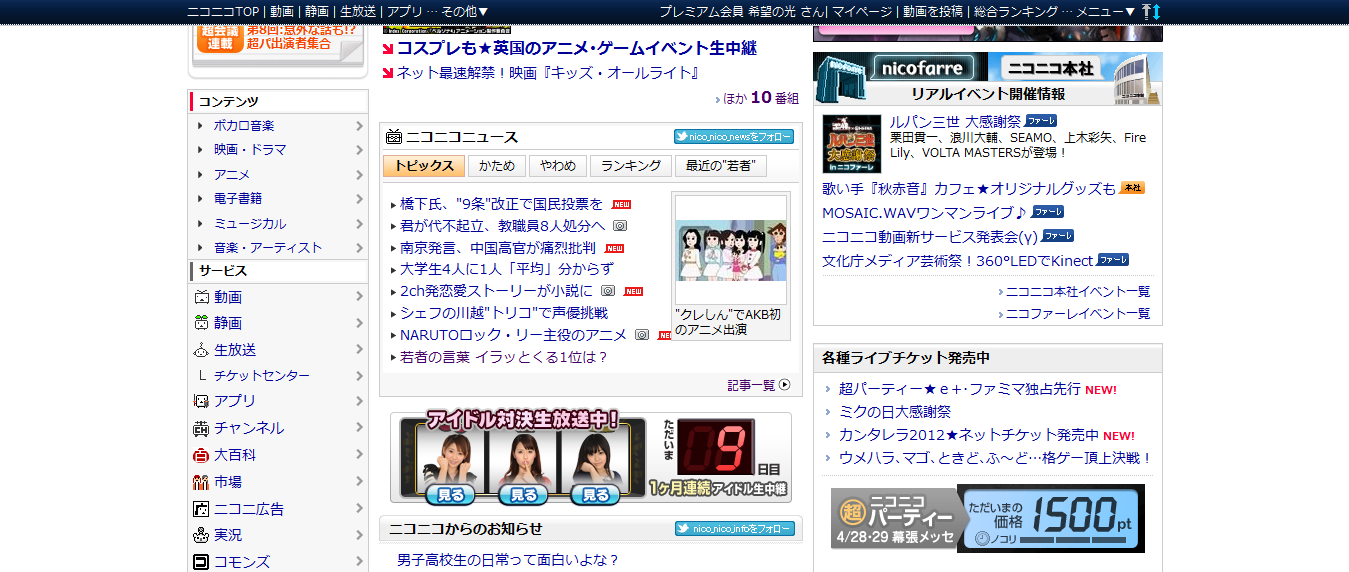
Task: Open the 市場 market icon
Action: pos(201,482)
